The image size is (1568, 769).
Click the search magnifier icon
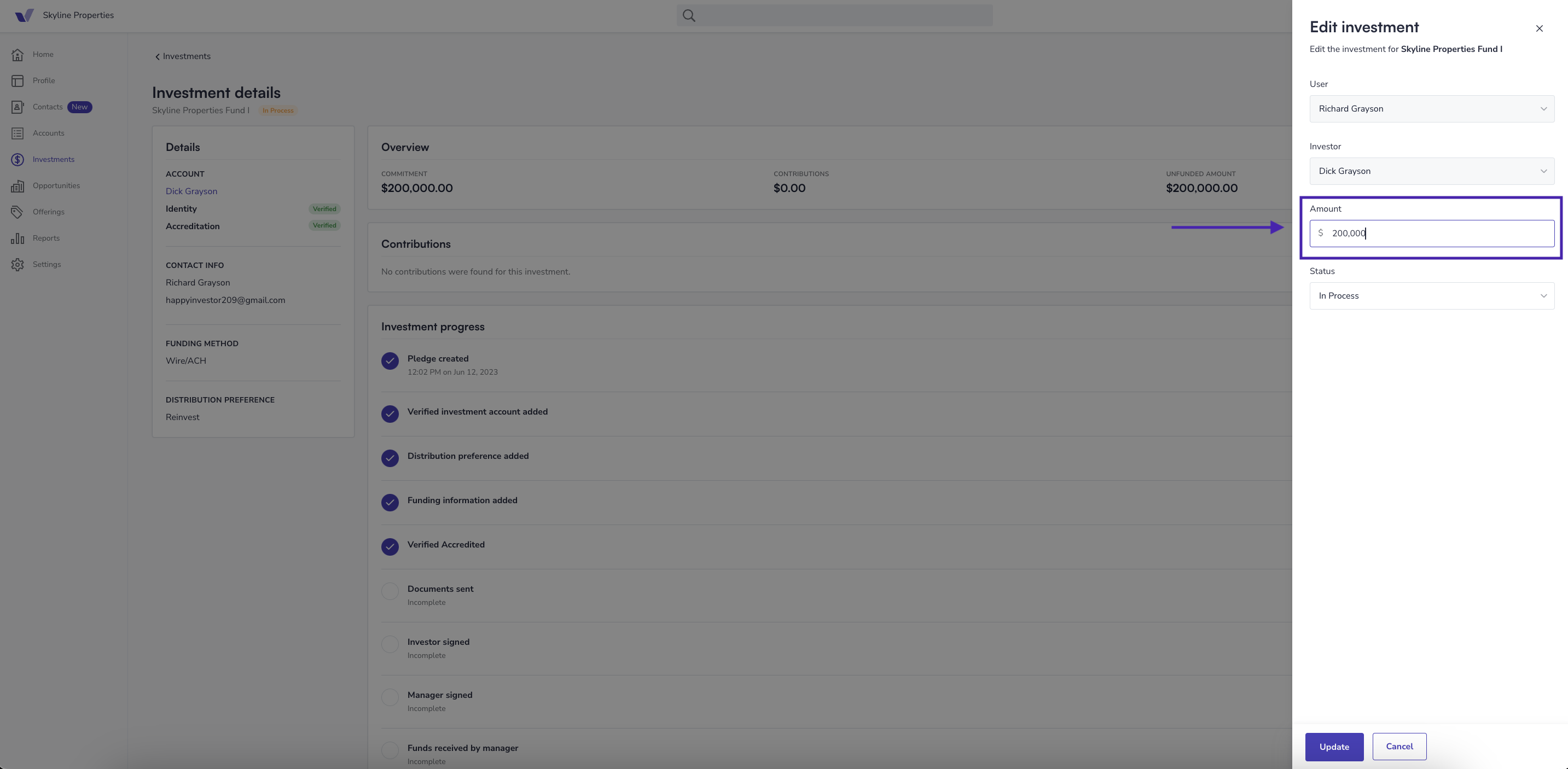[x=688, y=15]
